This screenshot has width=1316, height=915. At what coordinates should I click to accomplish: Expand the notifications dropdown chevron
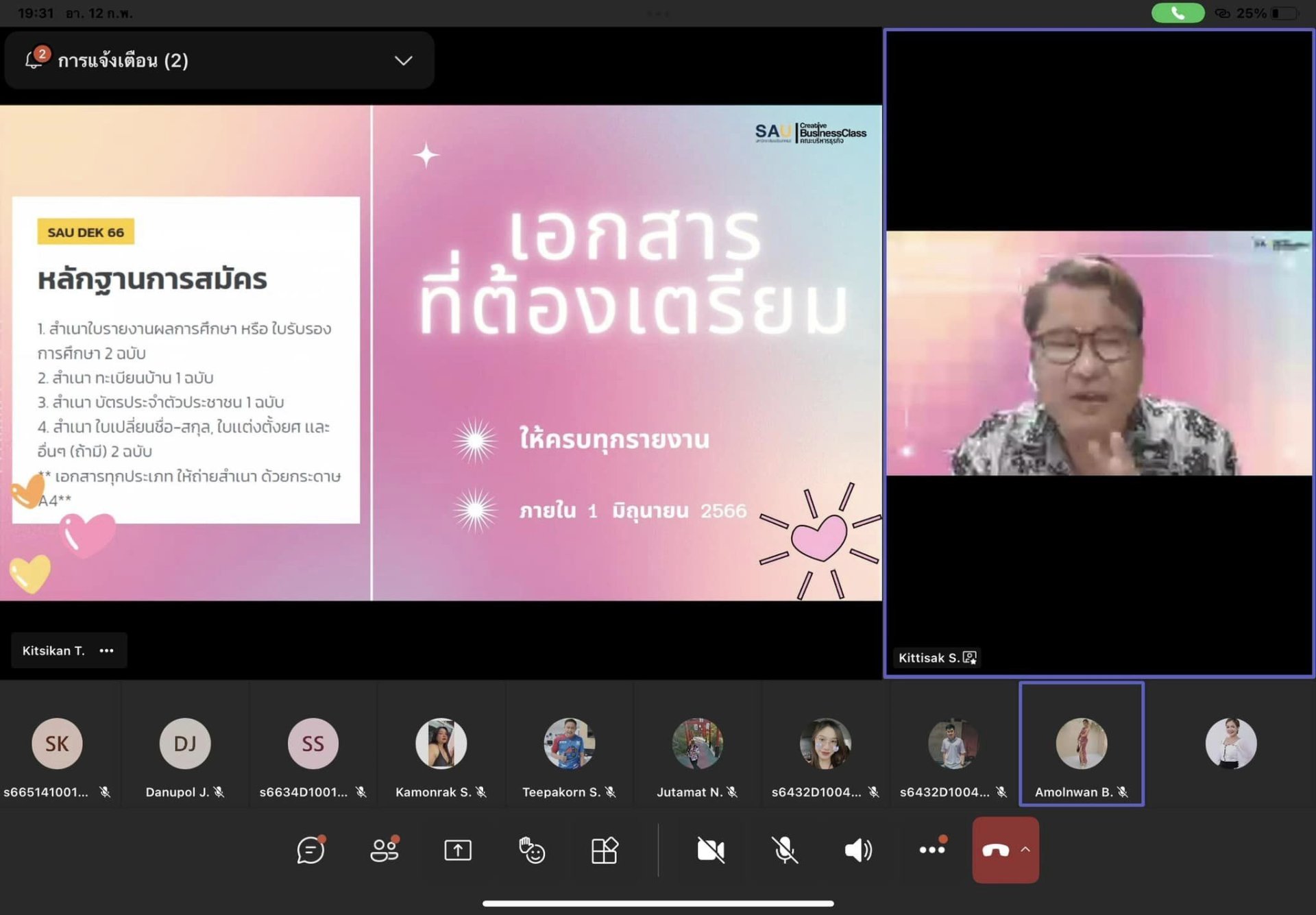coord(404,60)
